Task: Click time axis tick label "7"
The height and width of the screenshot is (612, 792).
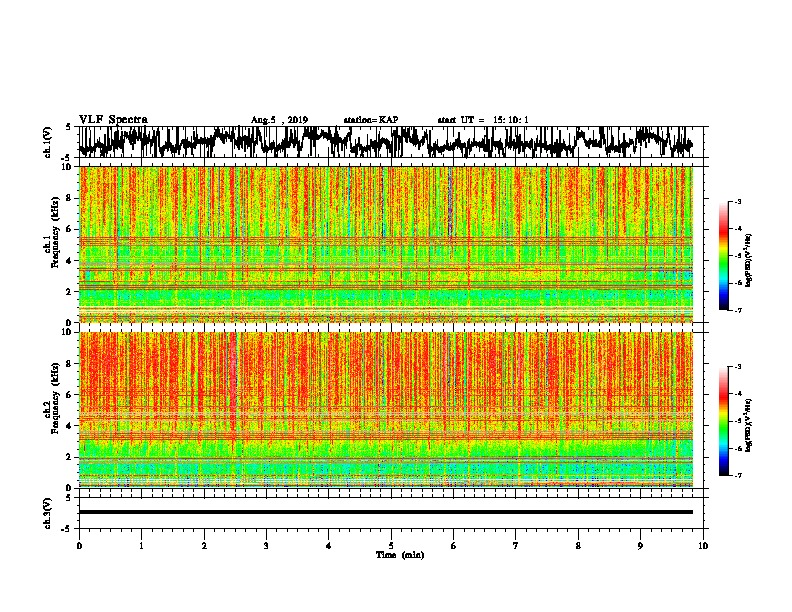Action: (516, 545)
